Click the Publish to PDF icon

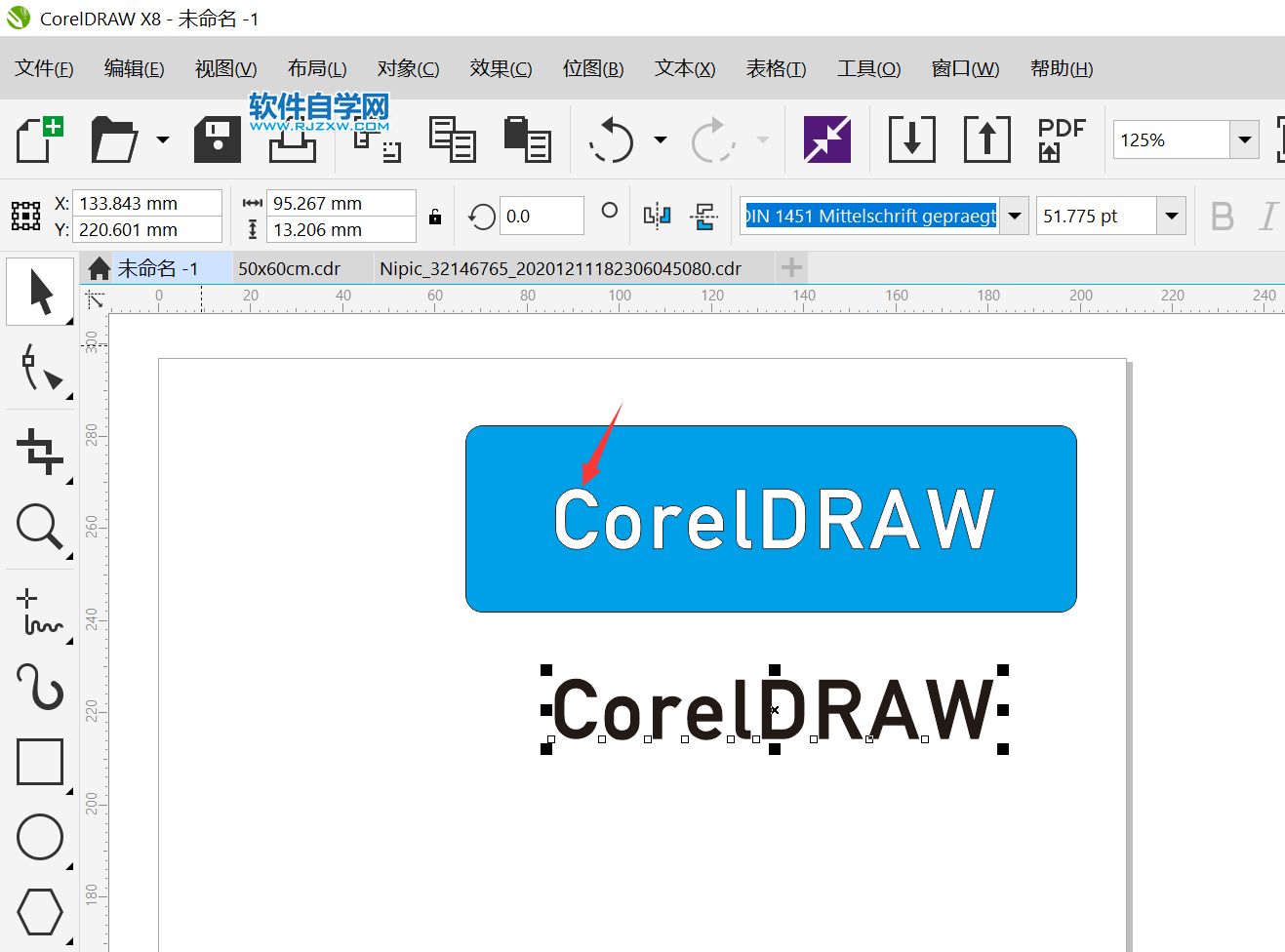[1061, 139]
